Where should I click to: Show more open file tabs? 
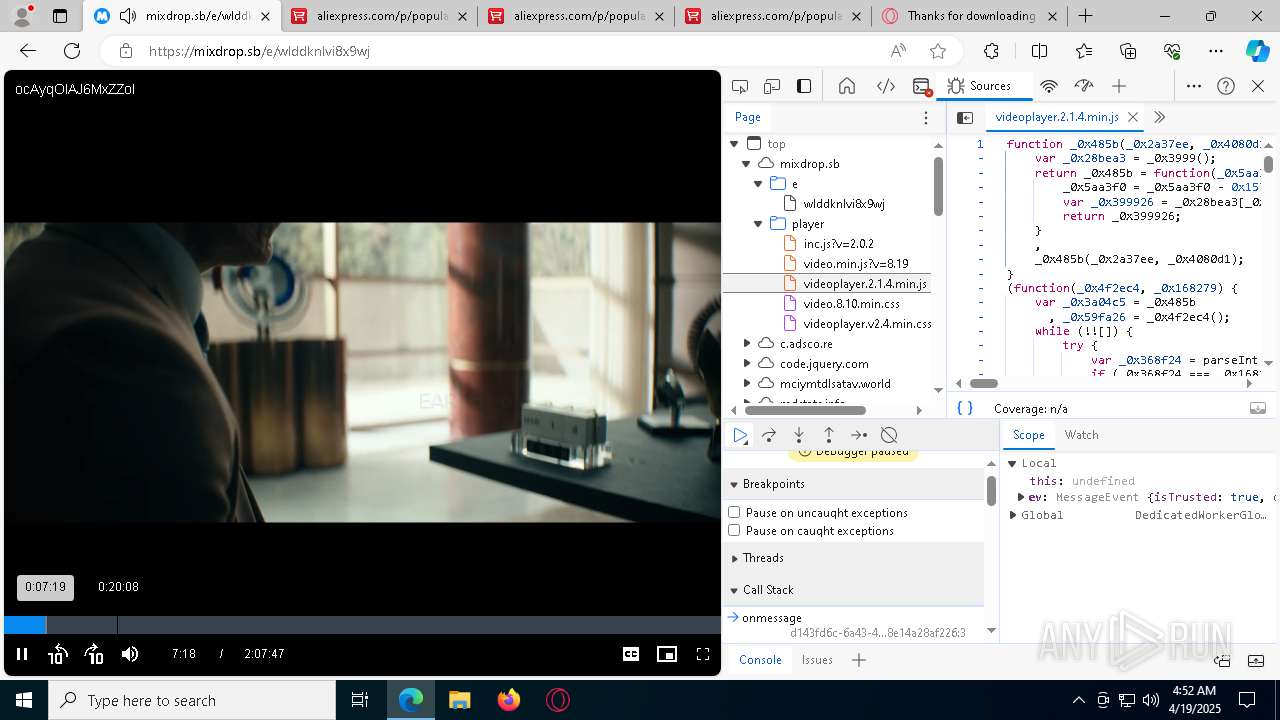[1160, 117]
